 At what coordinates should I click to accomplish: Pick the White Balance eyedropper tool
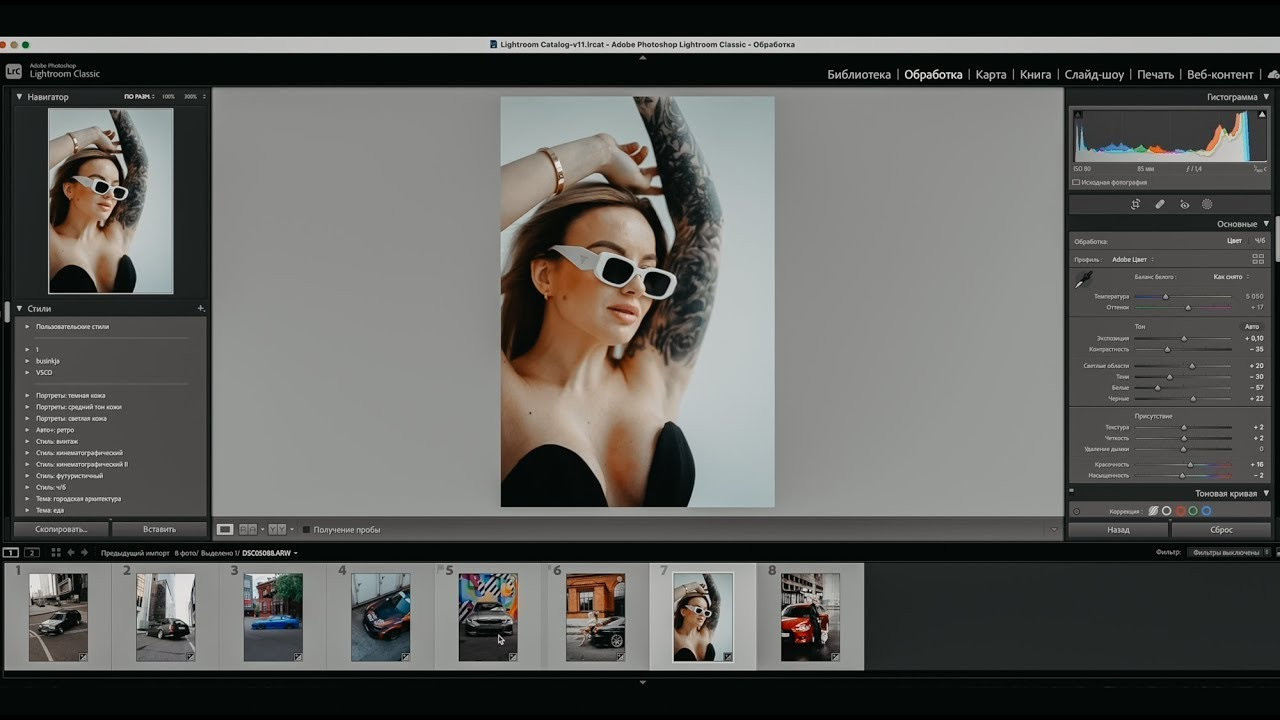tap(1083, 281)
